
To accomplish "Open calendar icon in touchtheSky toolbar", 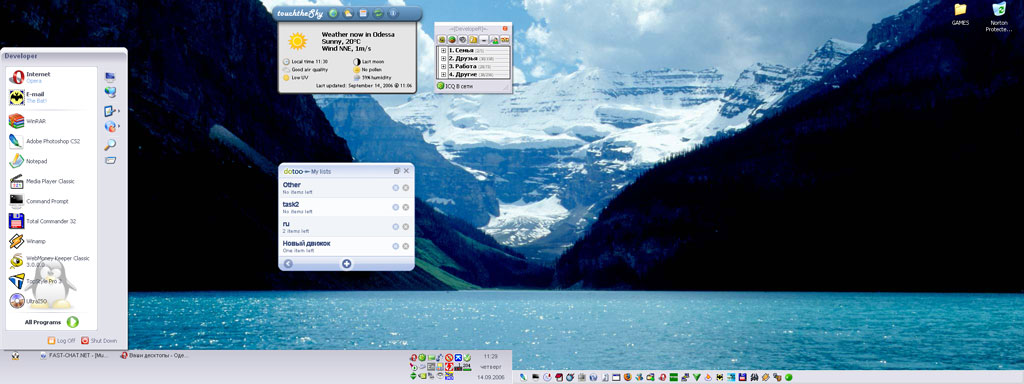I will click(x=363, y=13).
